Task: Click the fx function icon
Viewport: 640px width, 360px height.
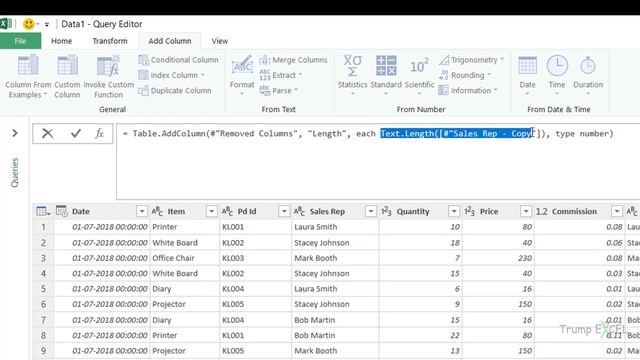Action: [x=99, y=133]
